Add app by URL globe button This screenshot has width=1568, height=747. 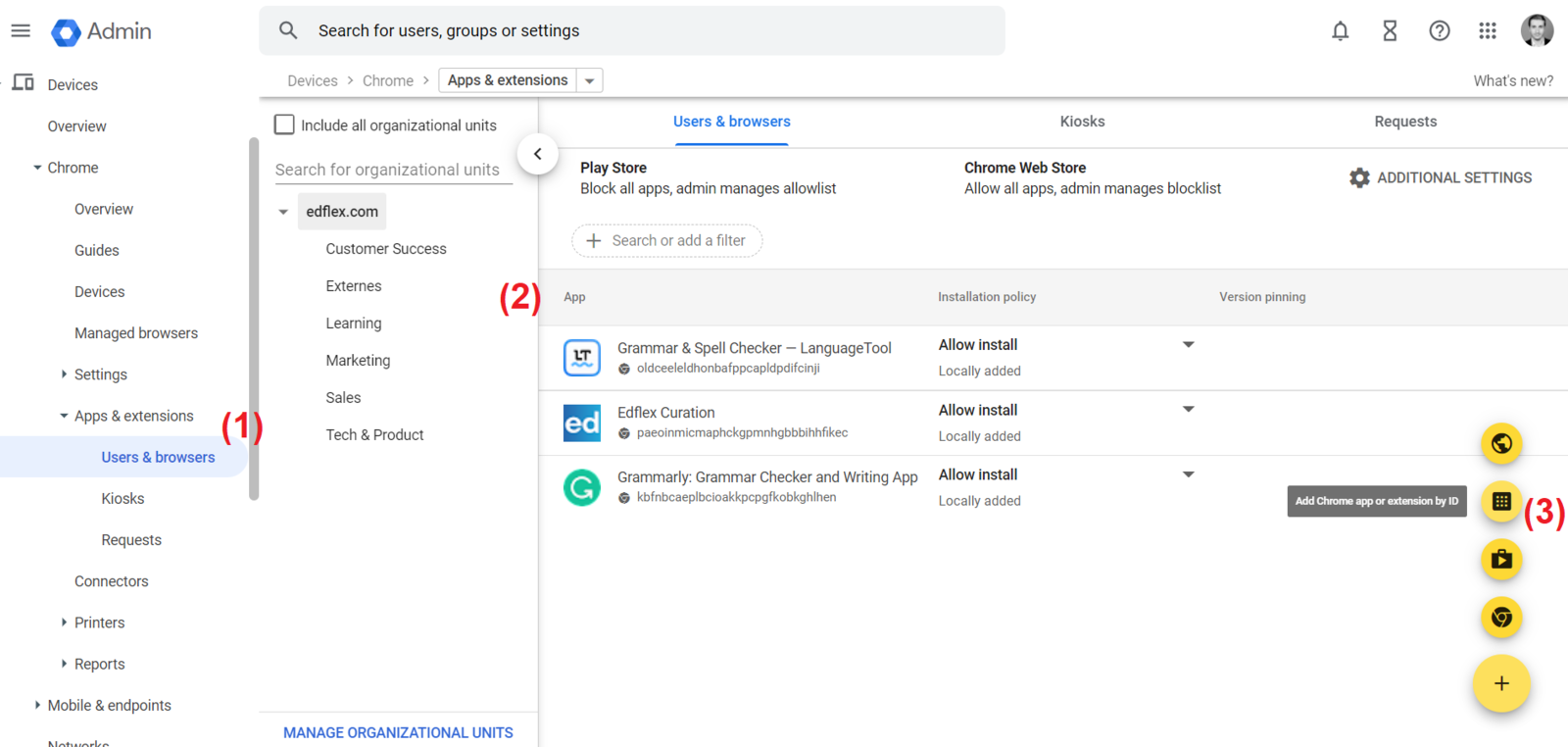click(1501, 444)
